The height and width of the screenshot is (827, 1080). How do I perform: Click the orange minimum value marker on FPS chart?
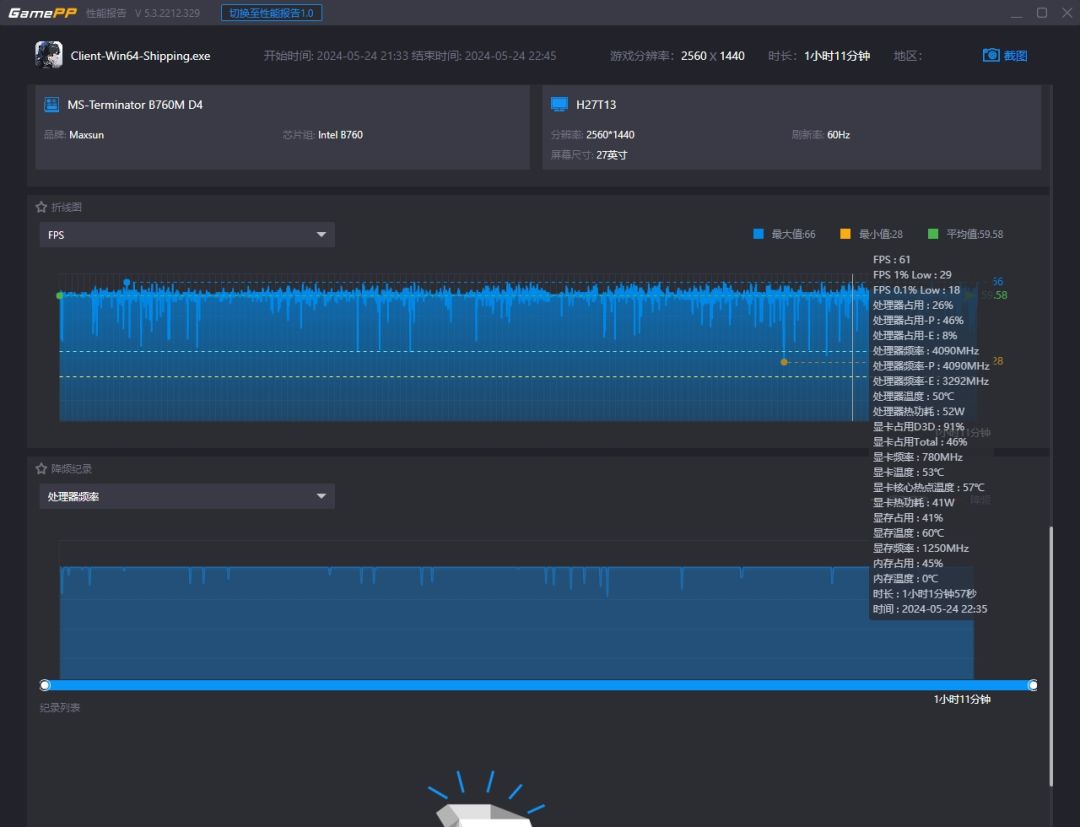tap(784, 362)
